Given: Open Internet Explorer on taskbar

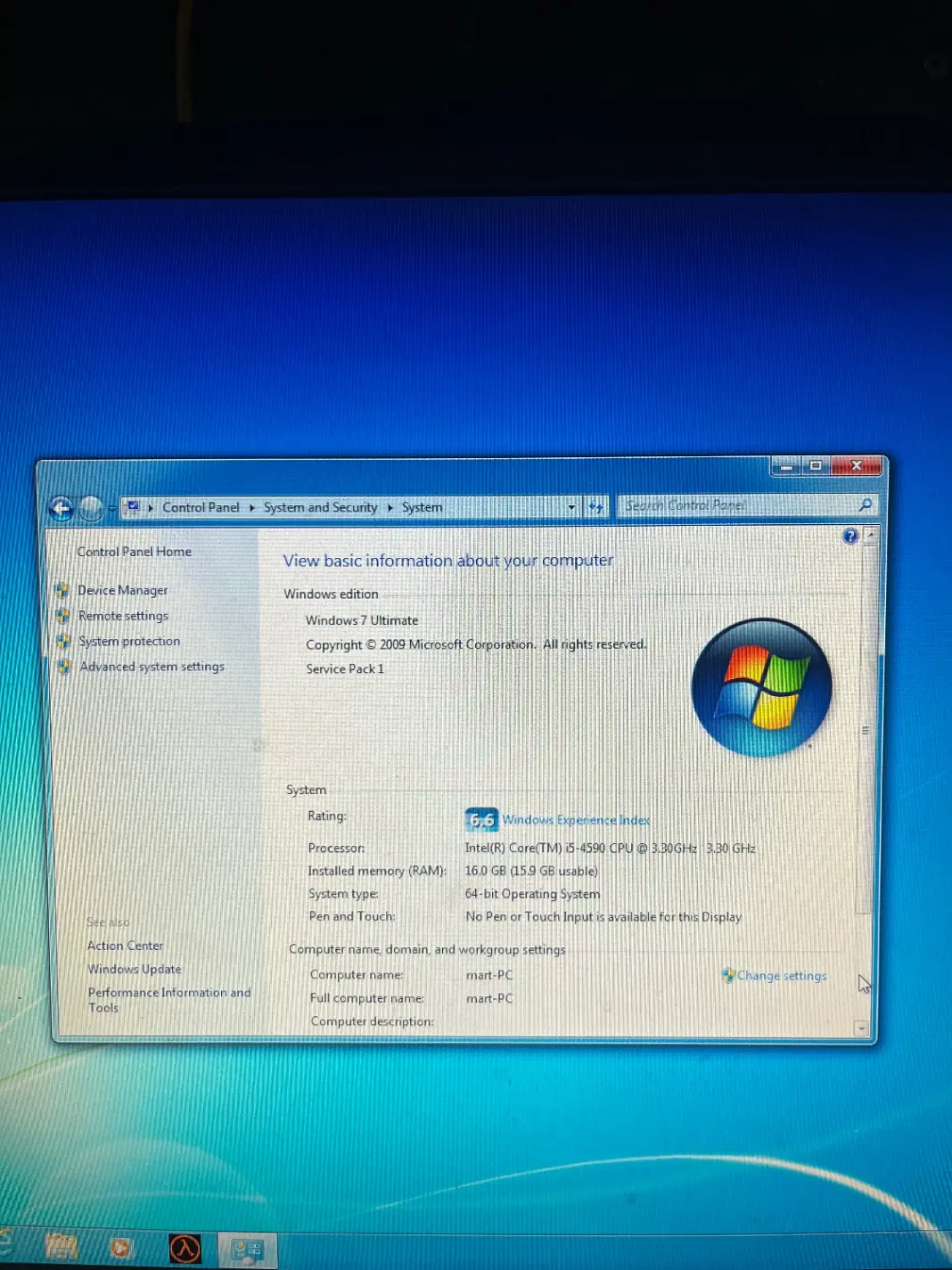Looking at the screenshot, I should click(5, 1241).
